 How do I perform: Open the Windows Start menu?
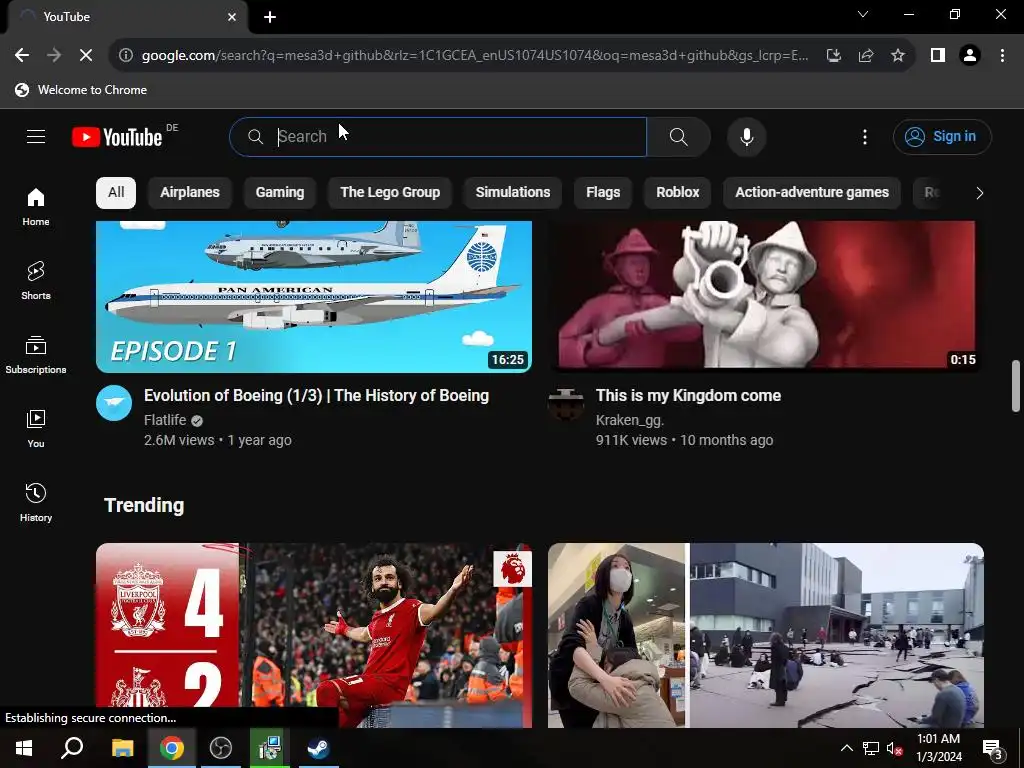[x=24, y=748]
